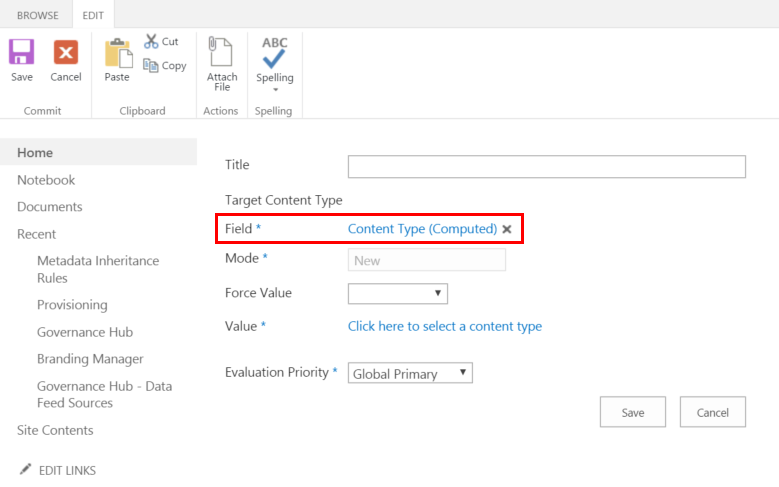Screen dimensions: 779x487
Task: Remove the Content Type (Computed) field
Action: pyautogui.click(x=507, y=229)
